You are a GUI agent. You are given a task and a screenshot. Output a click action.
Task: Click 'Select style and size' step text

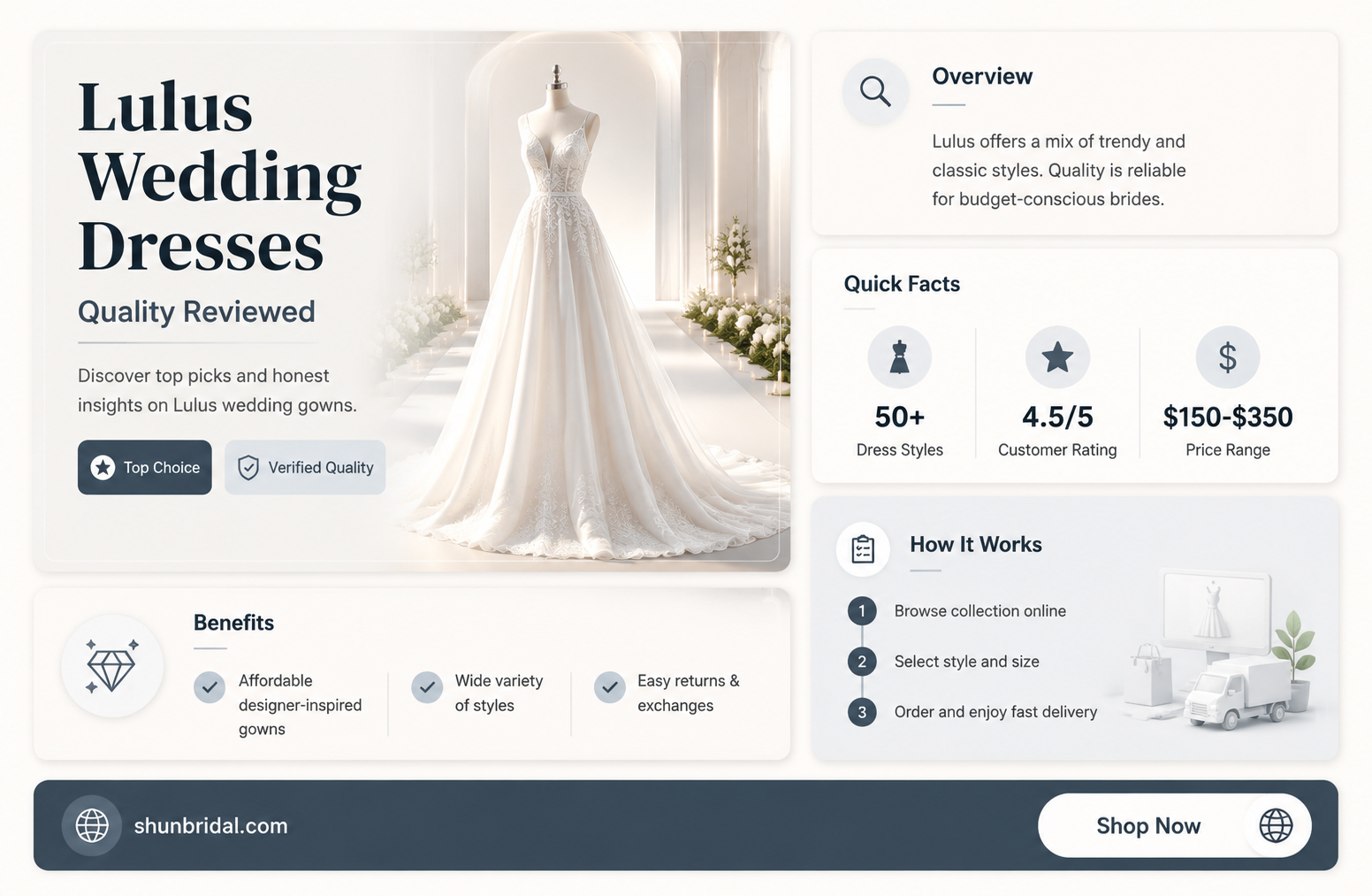coord(966,662)
